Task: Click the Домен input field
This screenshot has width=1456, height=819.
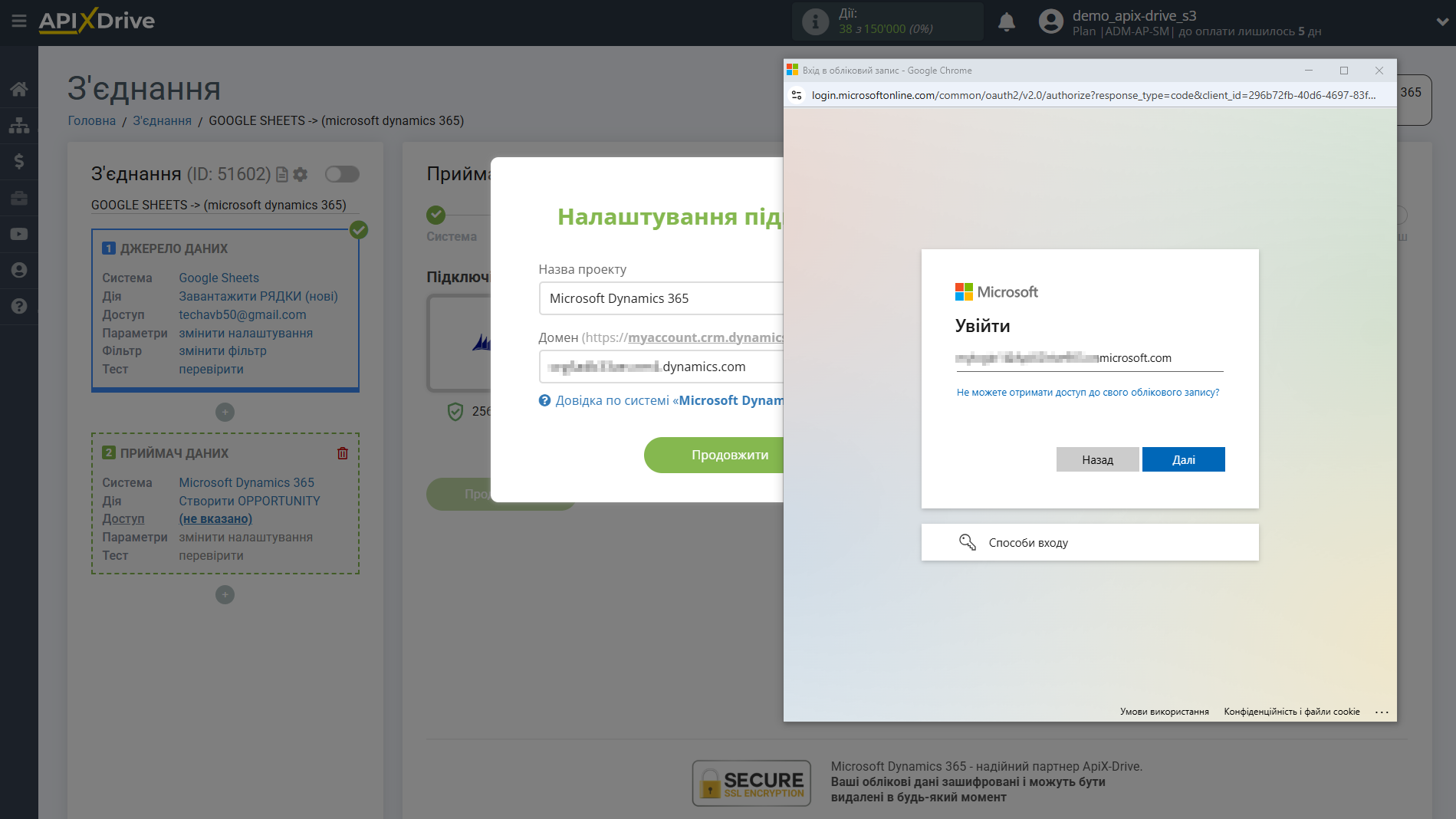Action: 661,367
